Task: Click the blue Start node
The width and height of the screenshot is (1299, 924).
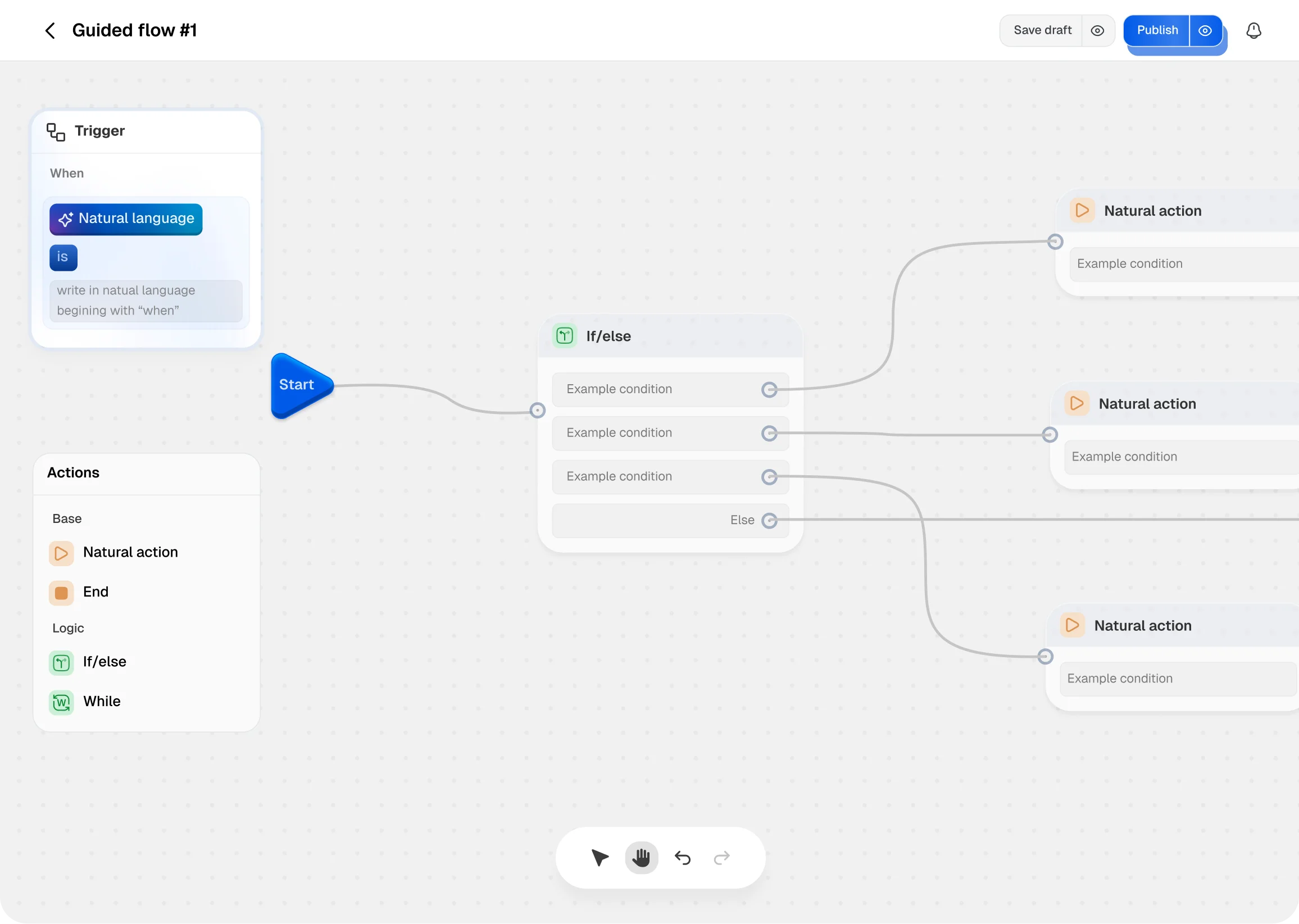Action: tap(302, 386)
